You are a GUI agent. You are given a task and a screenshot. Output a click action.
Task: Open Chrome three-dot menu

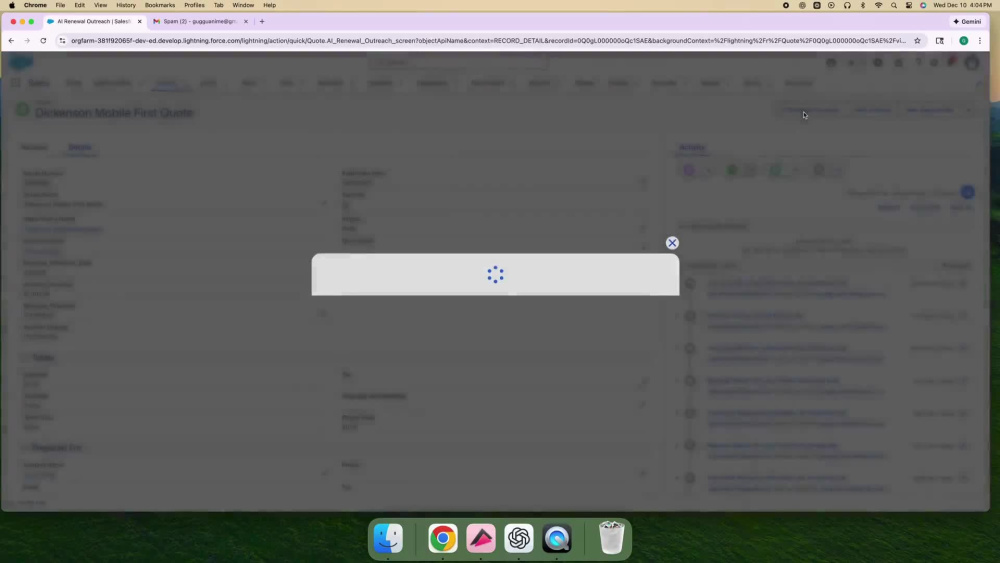tap(980, 40)
